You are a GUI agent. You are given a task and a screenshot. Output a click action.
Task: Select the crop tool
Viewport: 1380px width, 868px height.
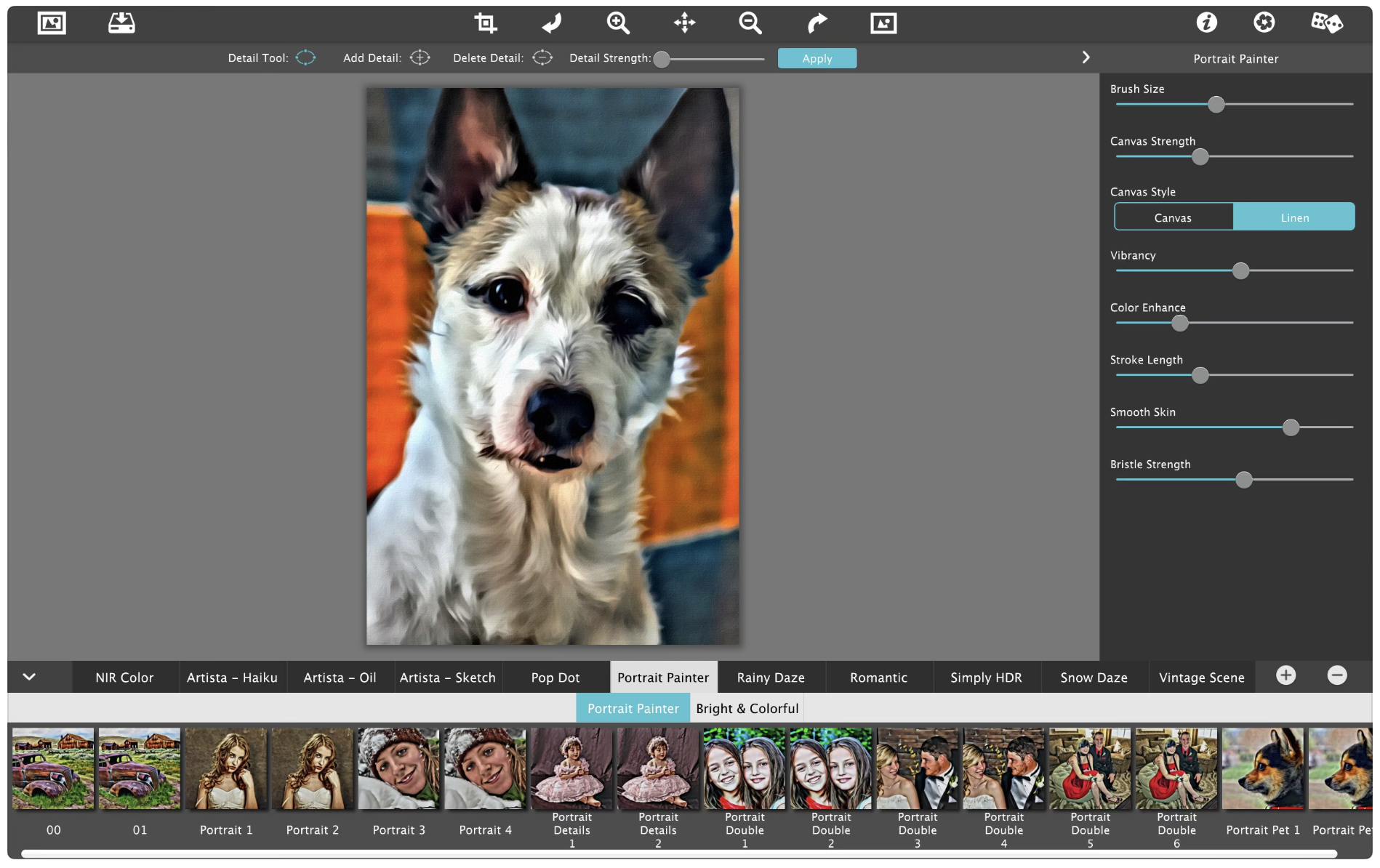pyautogui.click(x=486, y=23)
